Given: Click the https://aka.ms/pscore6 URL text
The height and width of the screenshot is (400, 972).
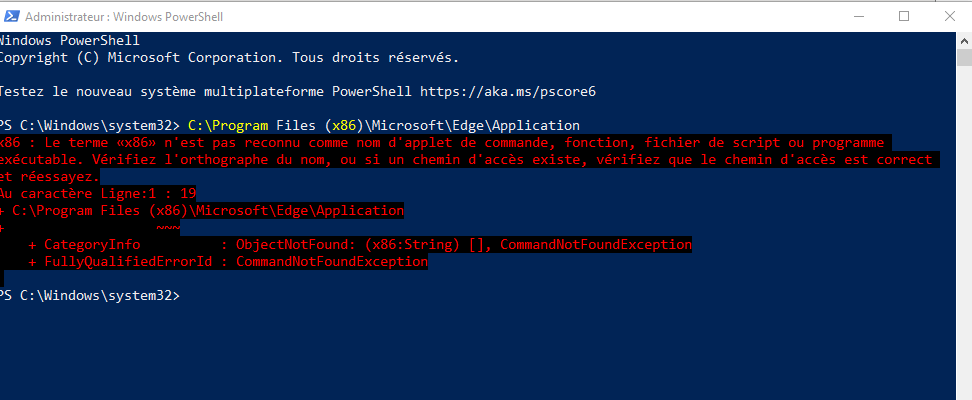Looking at the screenshot, I should (x=508, y=92).
